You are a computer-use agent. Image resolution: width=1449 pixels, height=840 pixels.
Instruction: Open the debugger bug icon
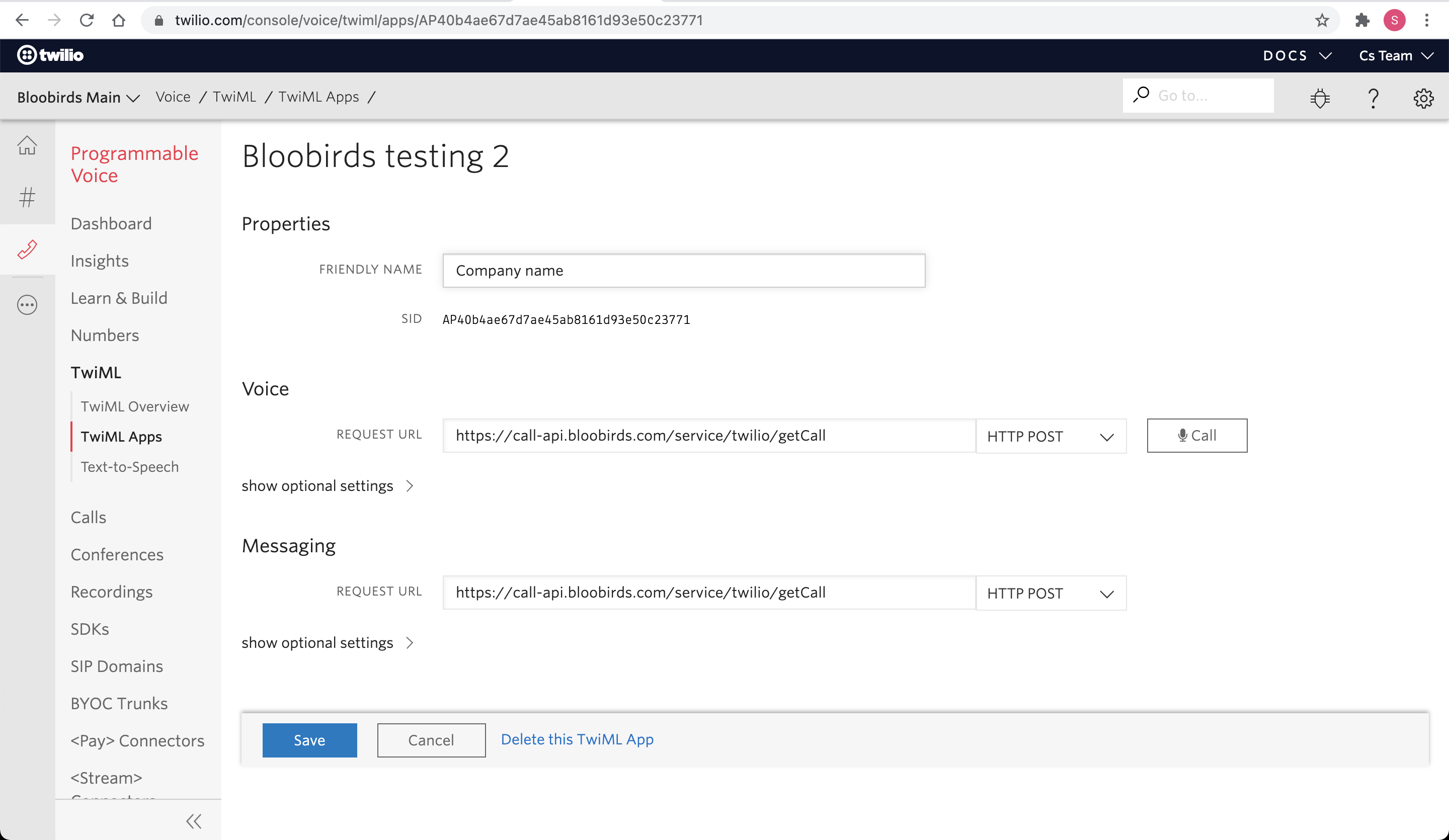(x=1320, y=98)
